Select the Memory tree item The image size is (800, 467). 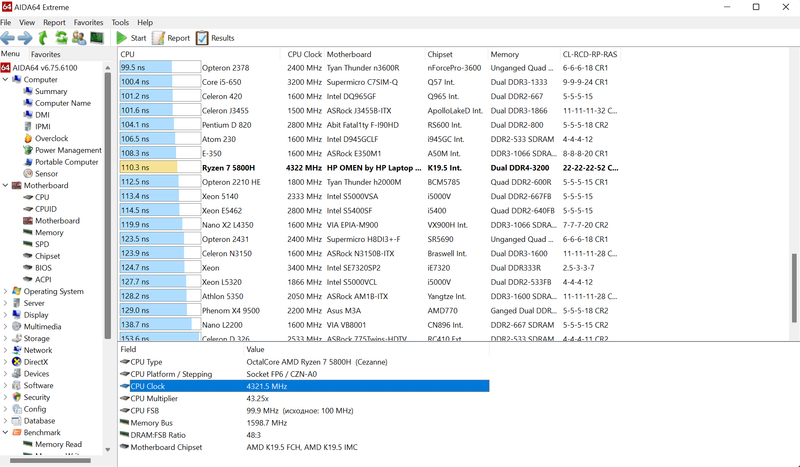point(43,232)
